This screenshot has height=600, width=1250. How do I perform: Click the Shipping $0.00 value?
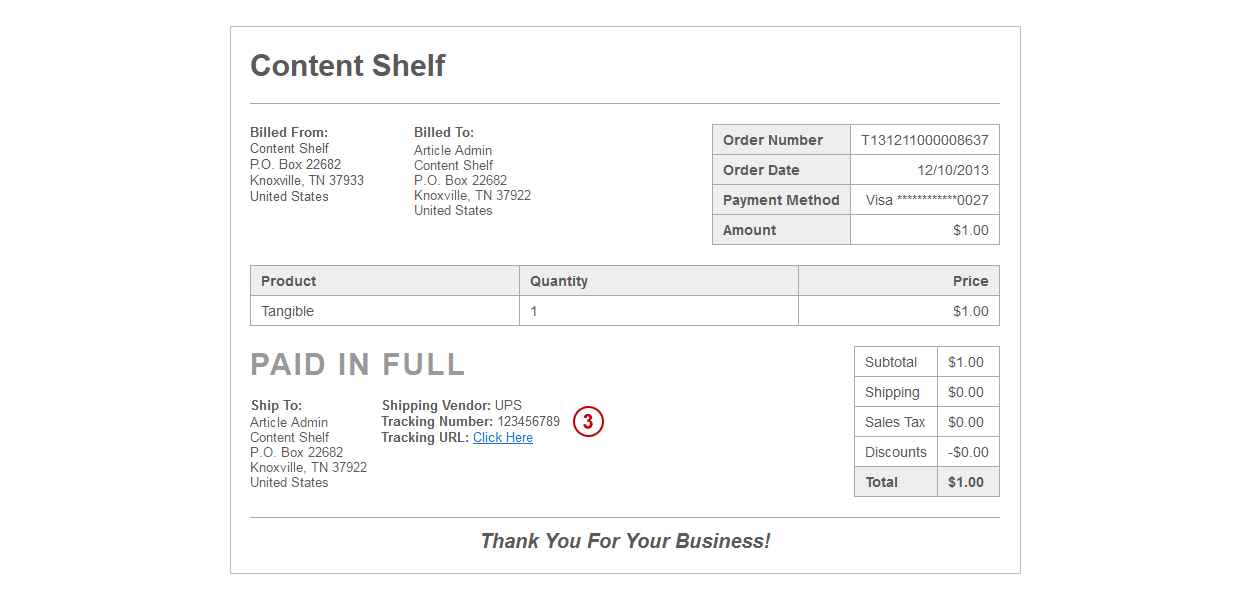point(966,392)
